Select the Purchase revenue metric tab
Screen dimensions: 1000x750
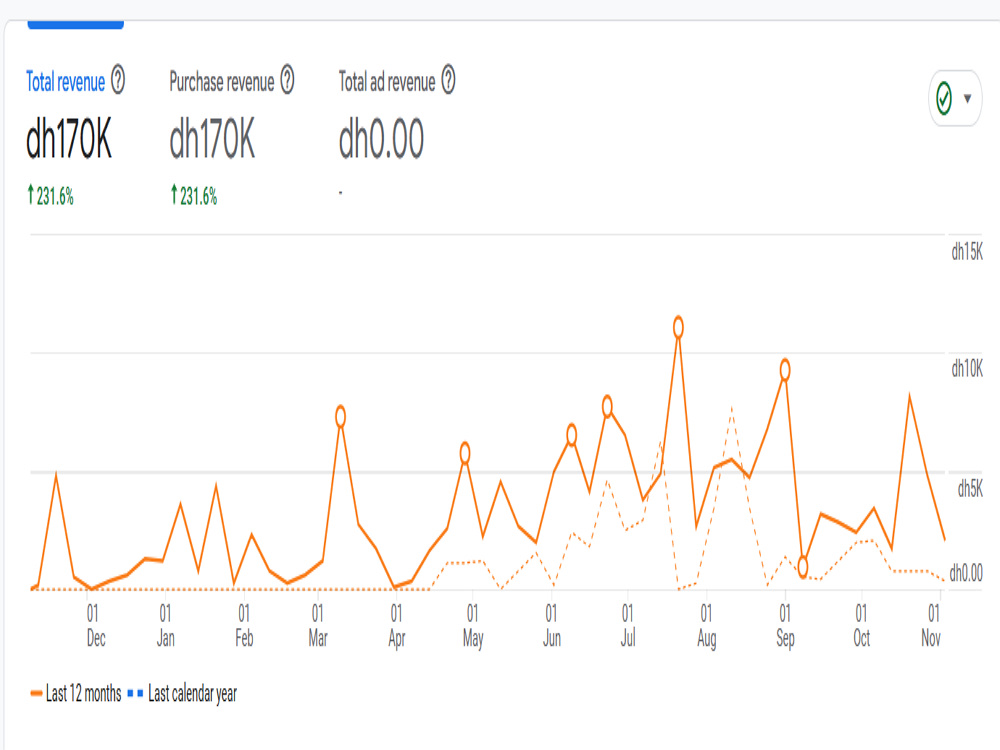pyautogui.click(x=221, y=82)
